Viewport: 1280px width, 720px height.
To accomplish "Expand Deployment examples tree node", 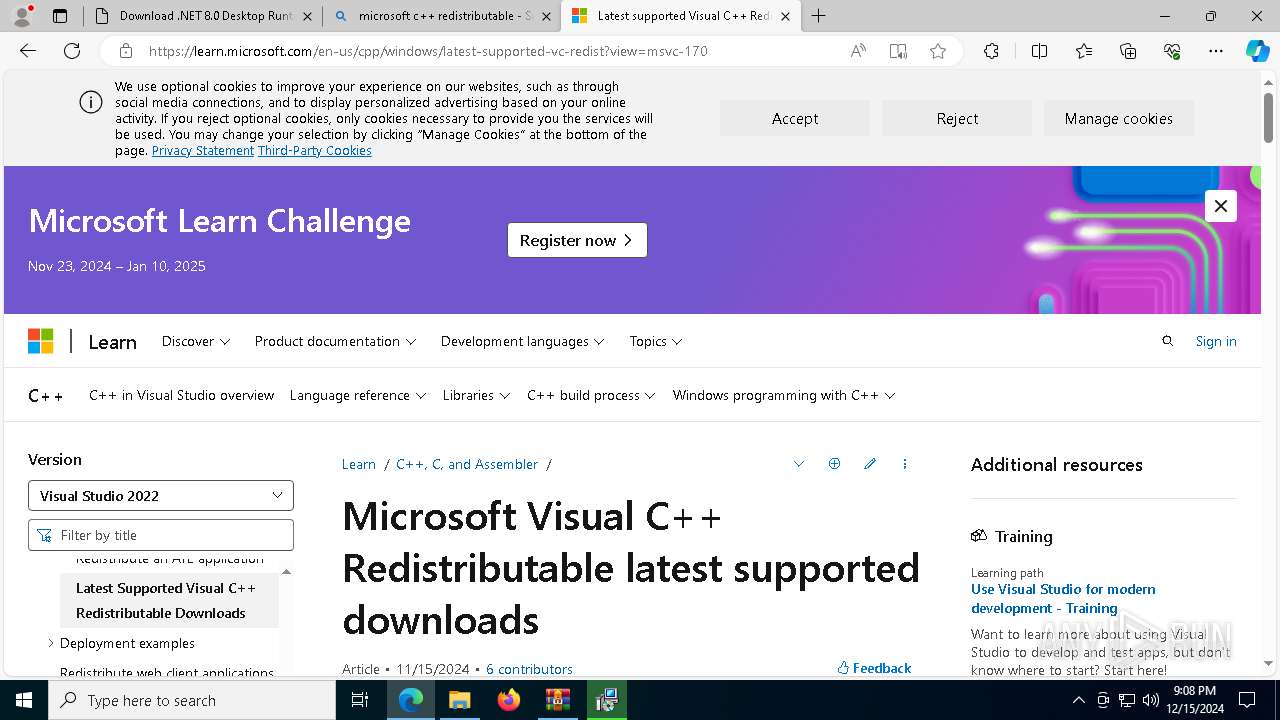I will (51, 643).
